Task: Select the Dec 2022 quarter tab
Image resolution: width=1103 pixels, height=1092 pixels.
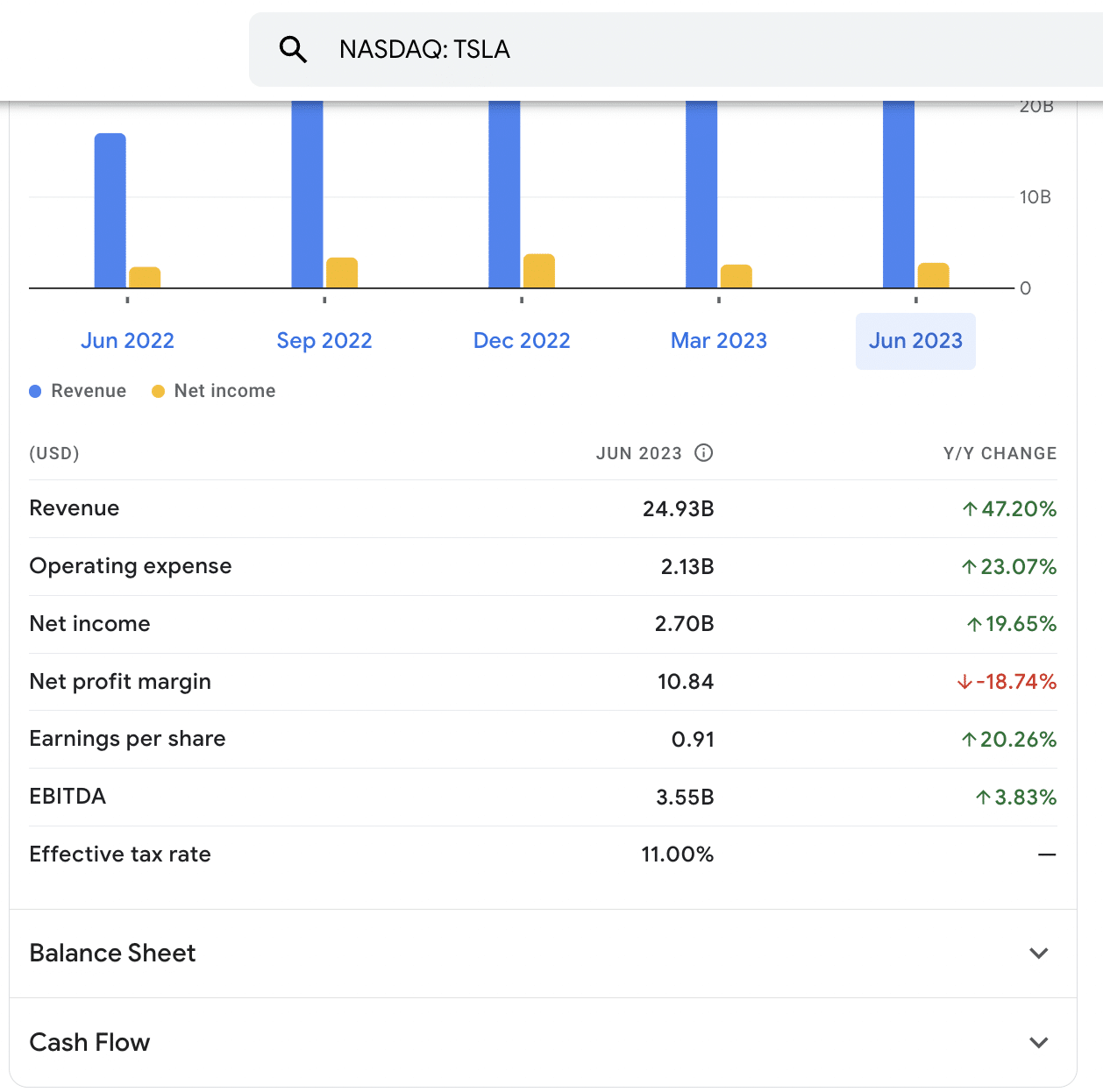Action: tap(522, 340)
